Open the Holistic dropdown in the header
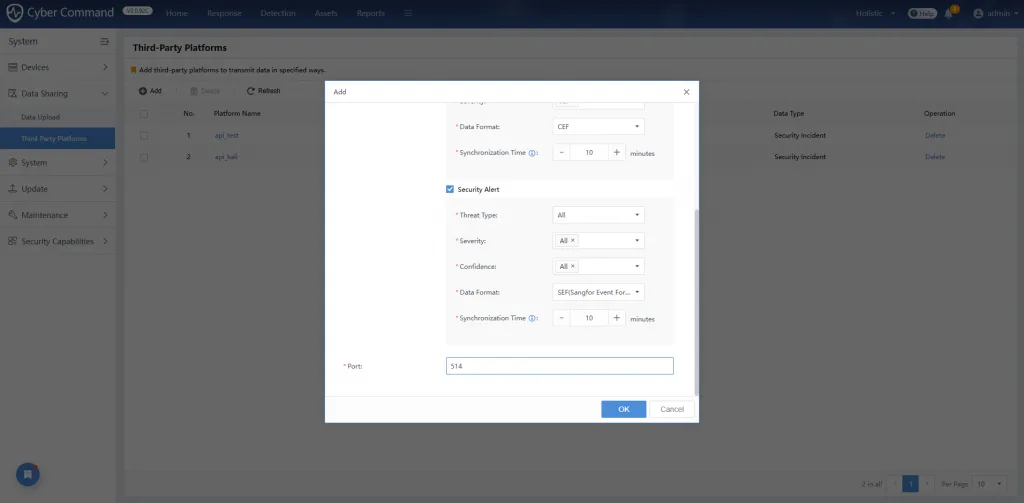1024x503 pixels. click(875, 13)
